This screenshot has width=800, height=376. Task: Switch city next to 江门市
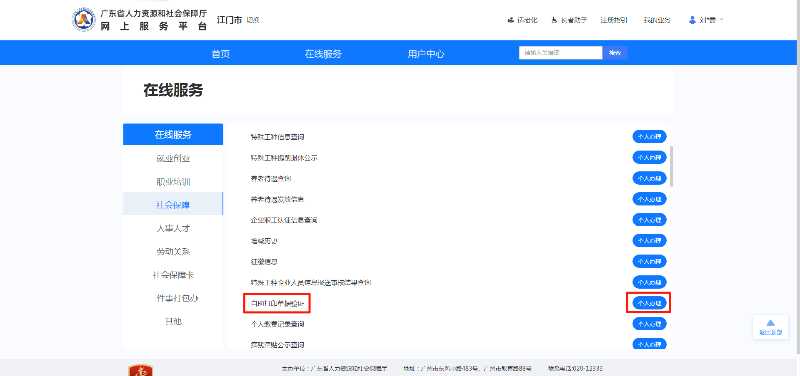click(253, 20)
